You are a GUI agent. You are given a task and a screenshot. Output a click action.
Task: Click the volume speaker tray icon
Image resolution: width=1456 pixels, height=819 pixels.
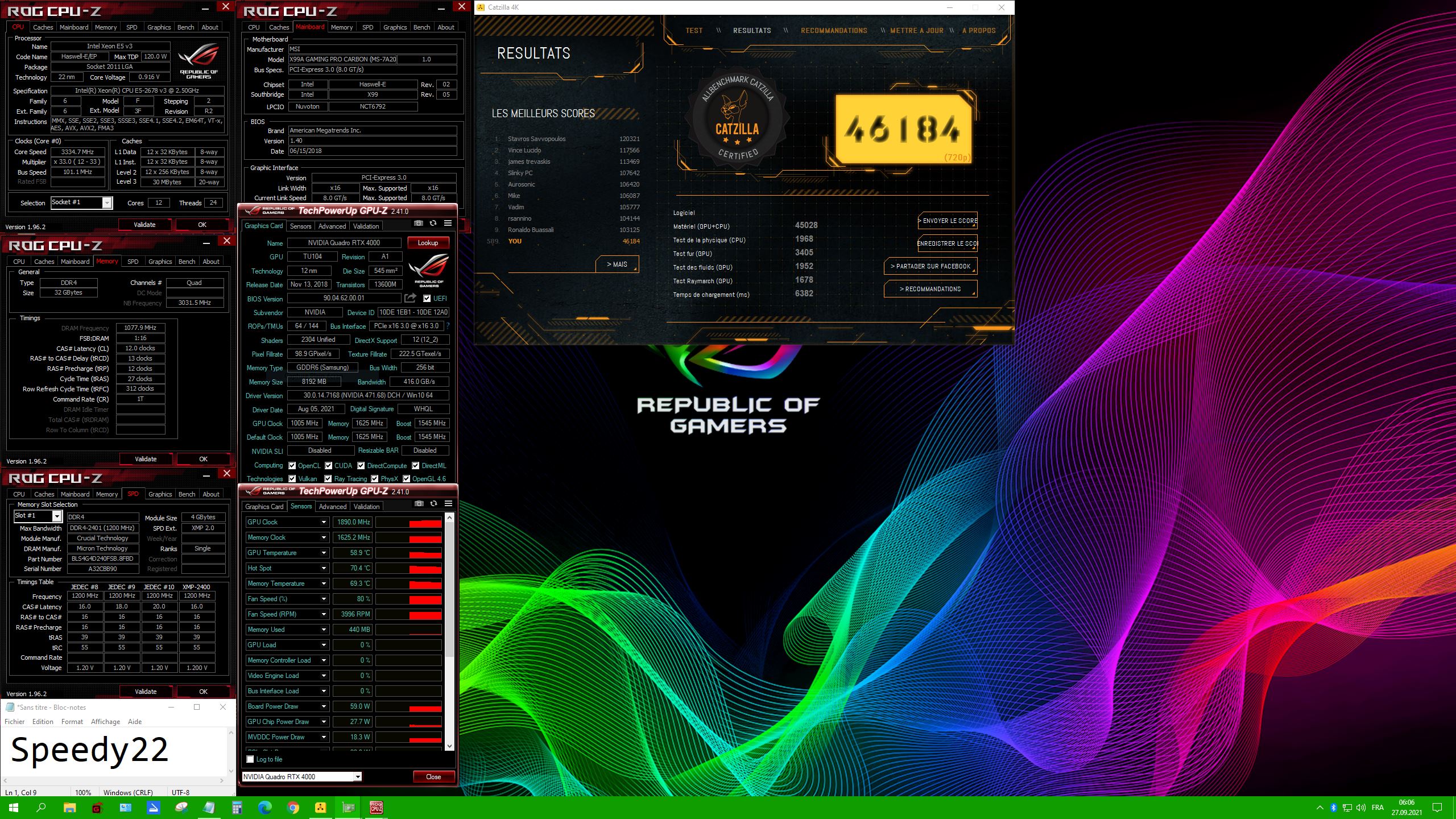[1361, 808]
